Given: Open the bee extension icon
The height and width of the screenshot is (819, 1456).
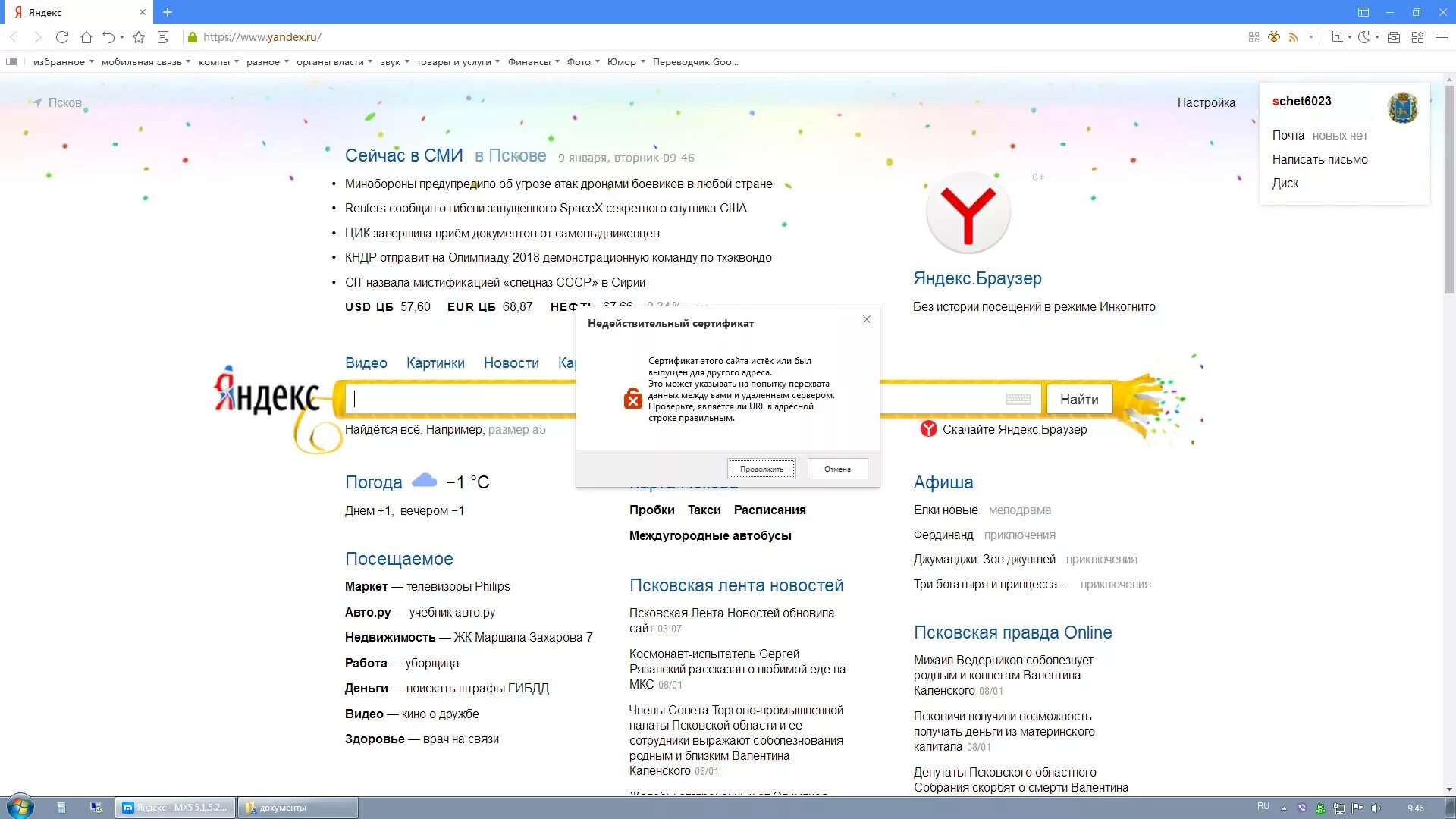Looking at the screenshot, I should [x=1274, y=37].
